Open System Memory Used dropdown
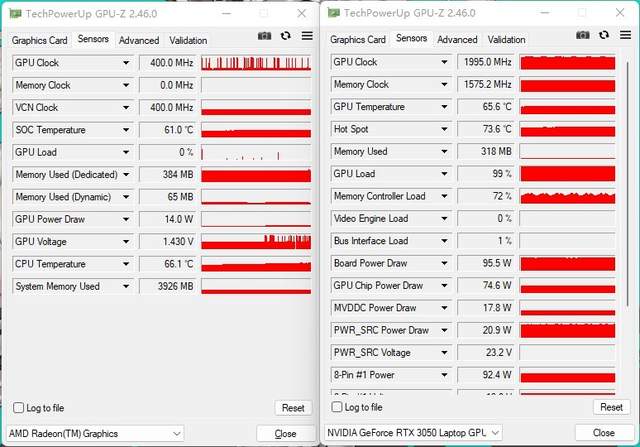This screenshot has height=447, width=640. [x=126, y=287]
